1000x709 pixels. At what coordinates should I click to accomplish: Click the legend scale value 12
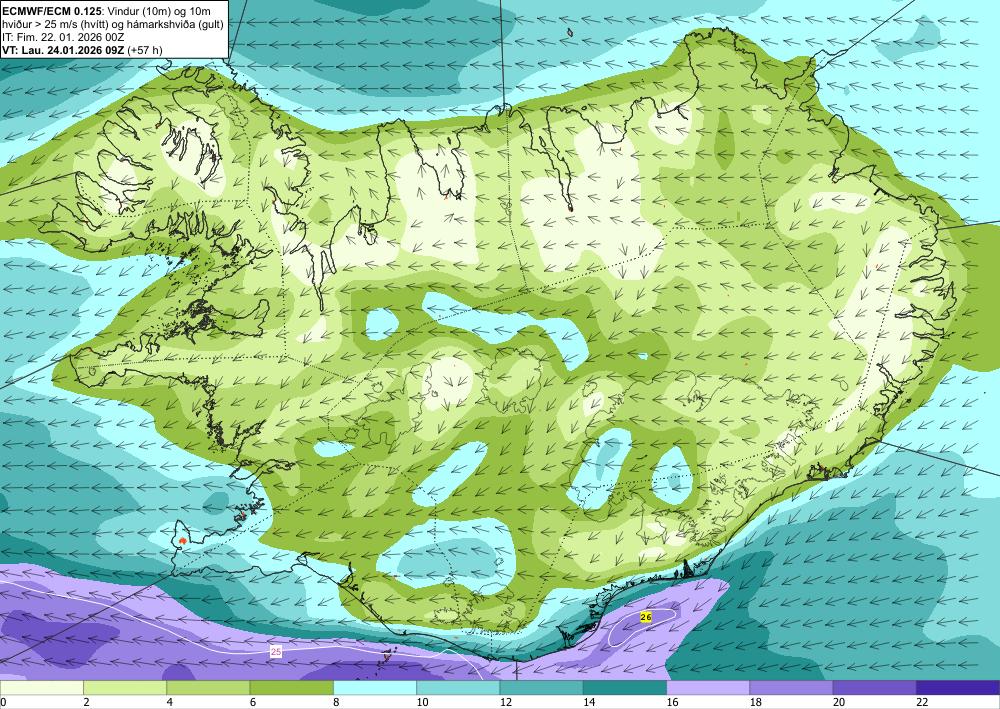coord(506,702)
